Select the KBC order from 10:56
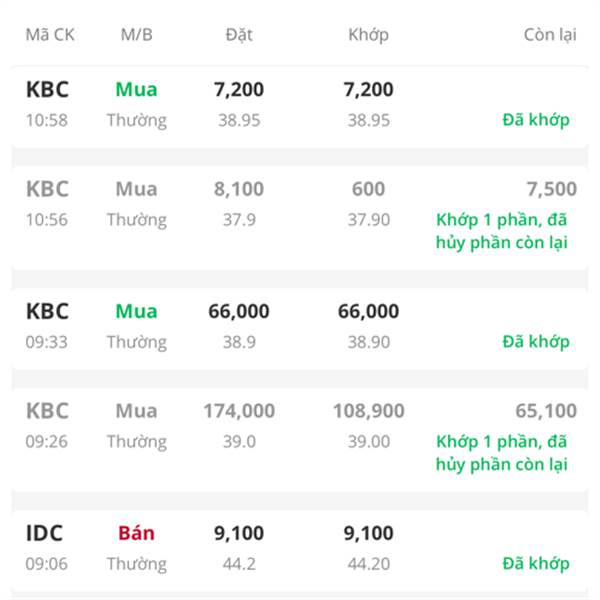This screenshot has height=600, width=600. (x=300, y=217)
